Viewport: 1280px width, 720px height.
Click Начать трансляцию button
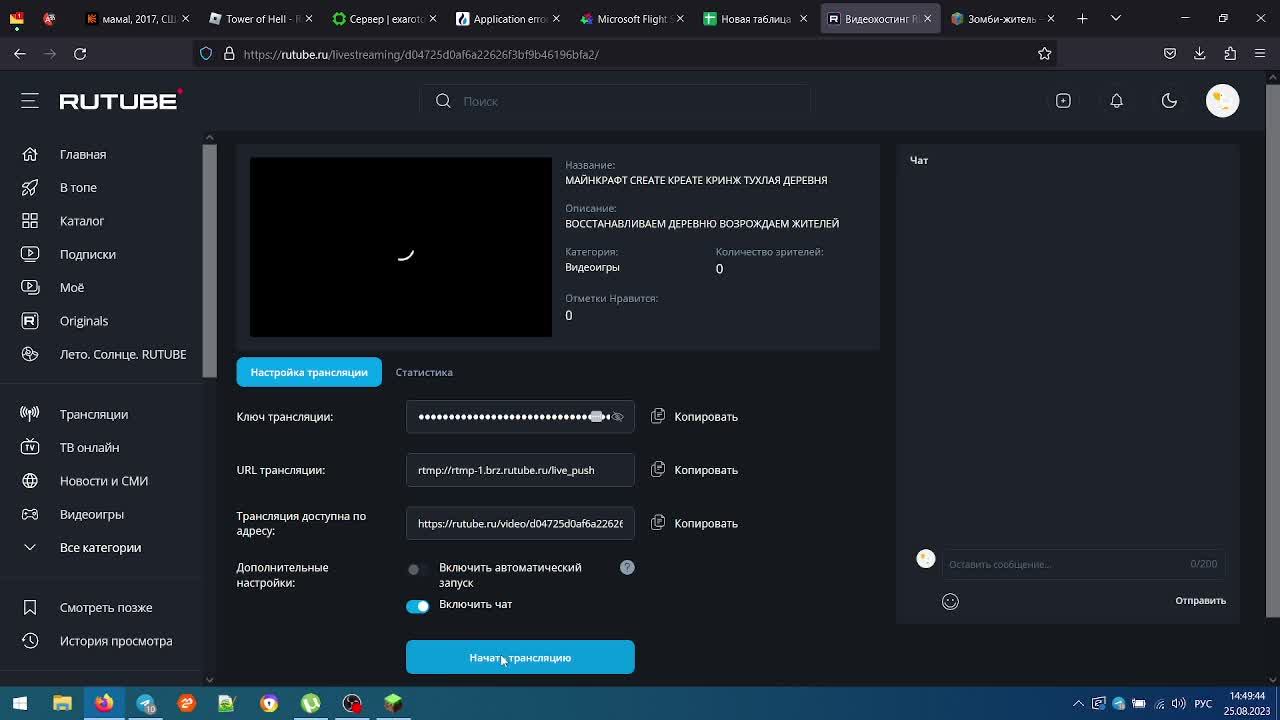(520, 657)
